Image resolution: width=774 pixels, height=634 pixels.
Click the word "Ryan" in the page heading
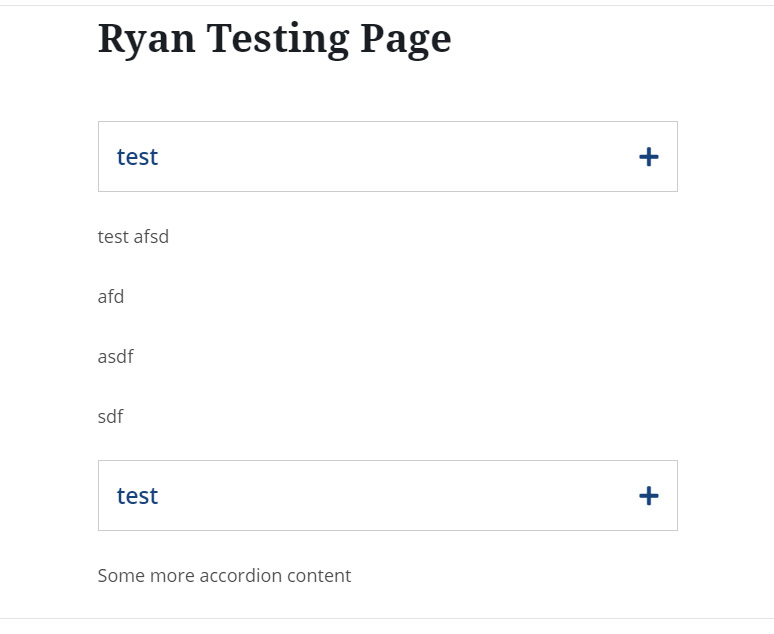(x=147, y=38)
